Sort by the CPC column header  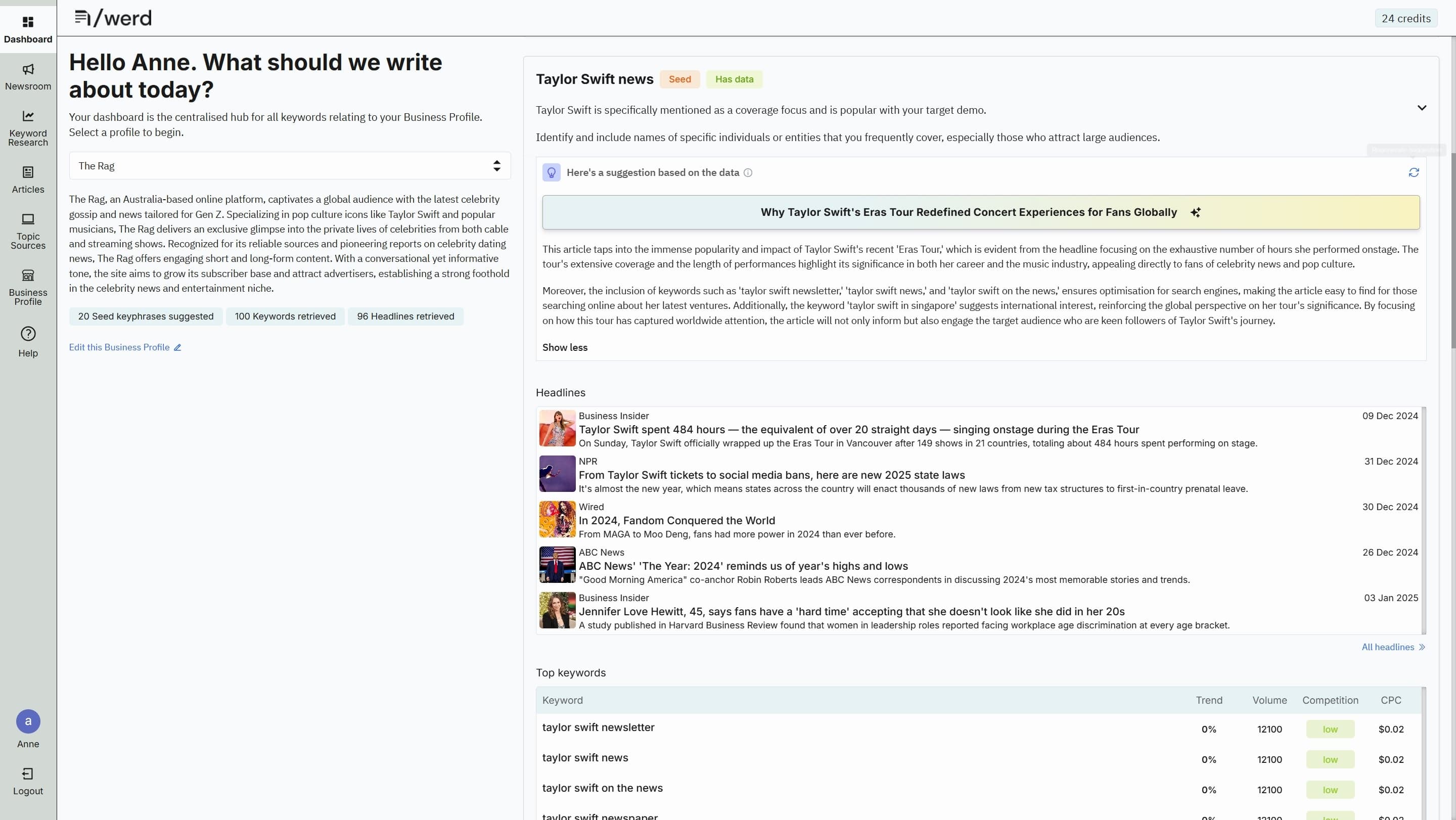1390,700
